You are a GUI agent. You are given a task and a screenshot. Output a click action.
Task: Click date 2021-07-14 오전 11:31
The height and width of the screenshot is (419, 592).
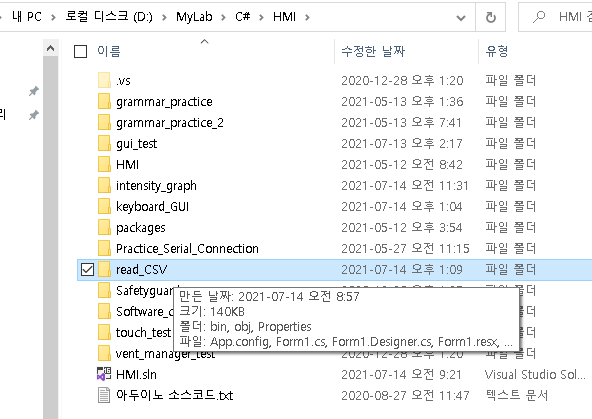tap(405, 186)
